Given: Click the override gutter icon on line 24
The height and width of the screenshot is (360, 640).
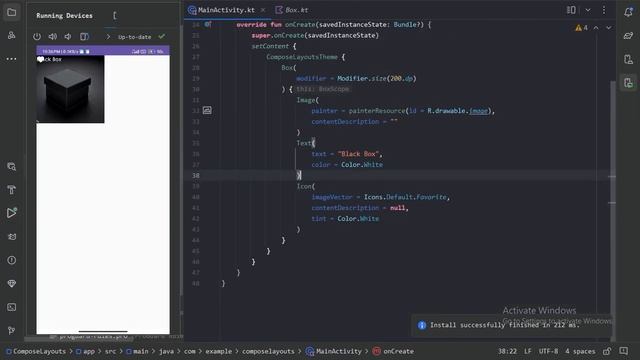Looking at the screenshot, I should 208,24.
